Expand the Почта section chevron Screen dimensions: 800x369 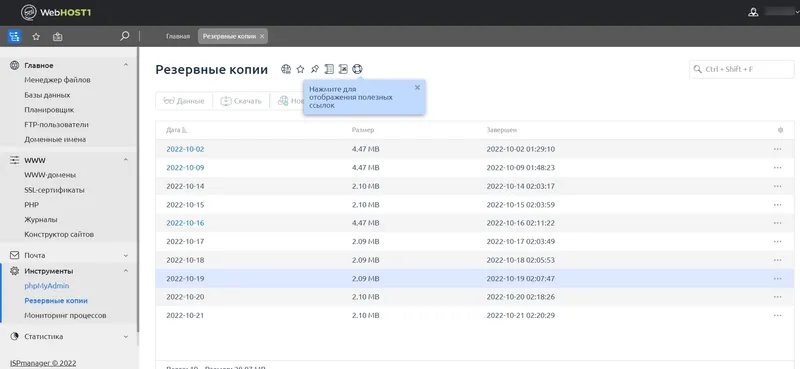pos(126,255)
